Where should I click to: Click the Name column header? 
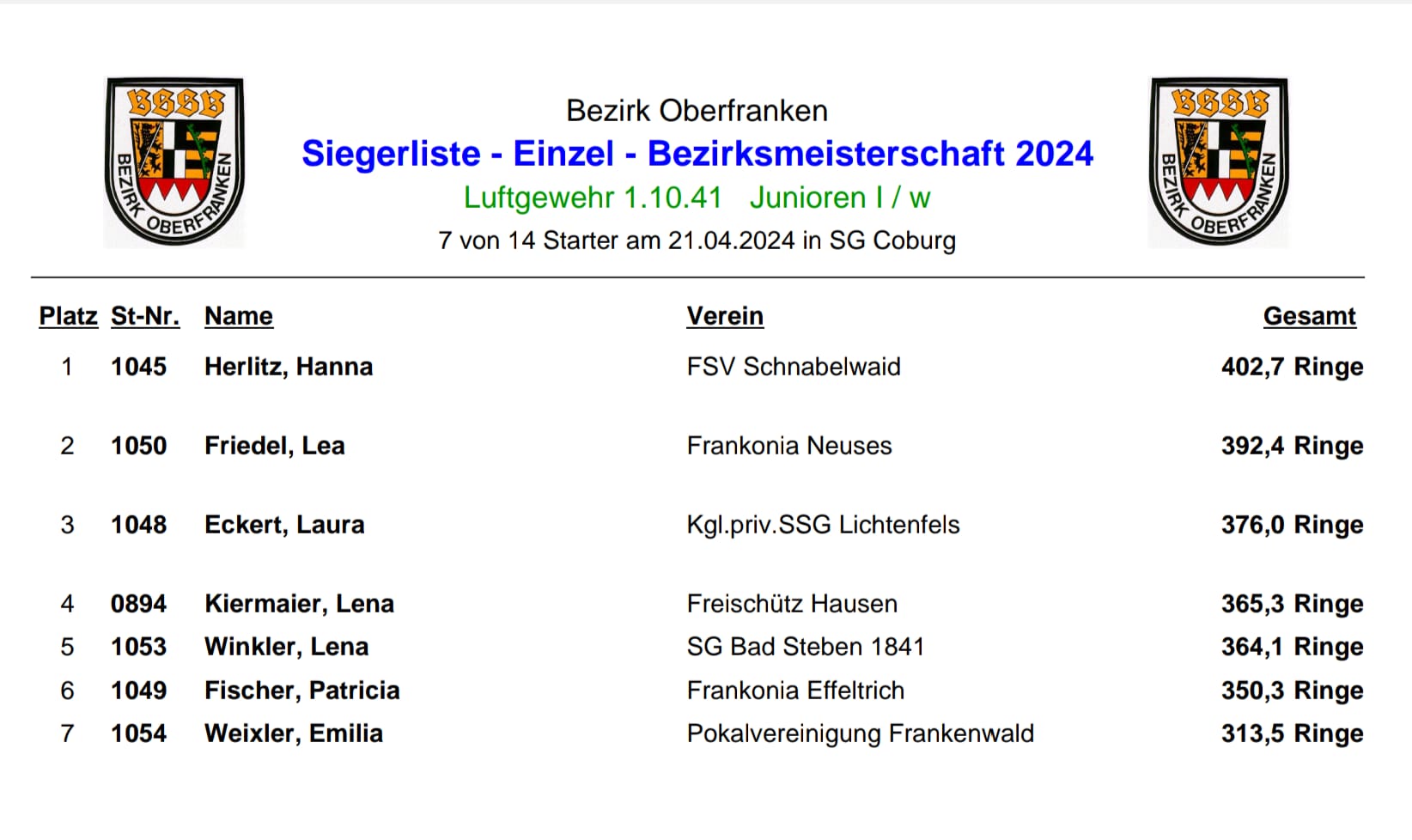[239, 316]
